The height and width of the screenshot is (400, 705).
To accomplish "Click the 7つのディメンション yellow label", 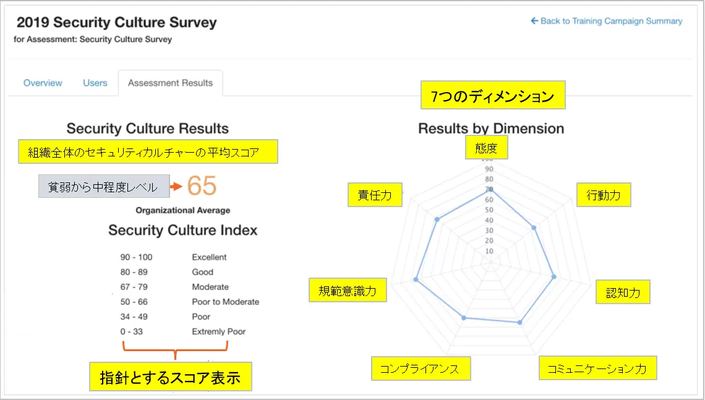I will pyautogui.click(x=493, y=95).
